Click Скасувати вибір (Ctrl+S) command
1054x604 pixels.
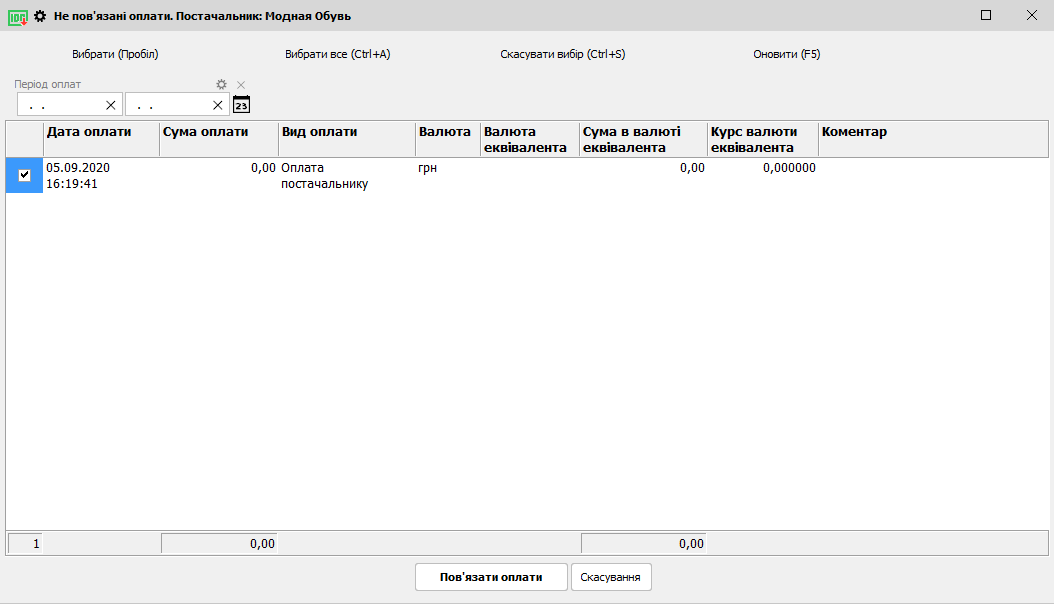tap(562, 54)
